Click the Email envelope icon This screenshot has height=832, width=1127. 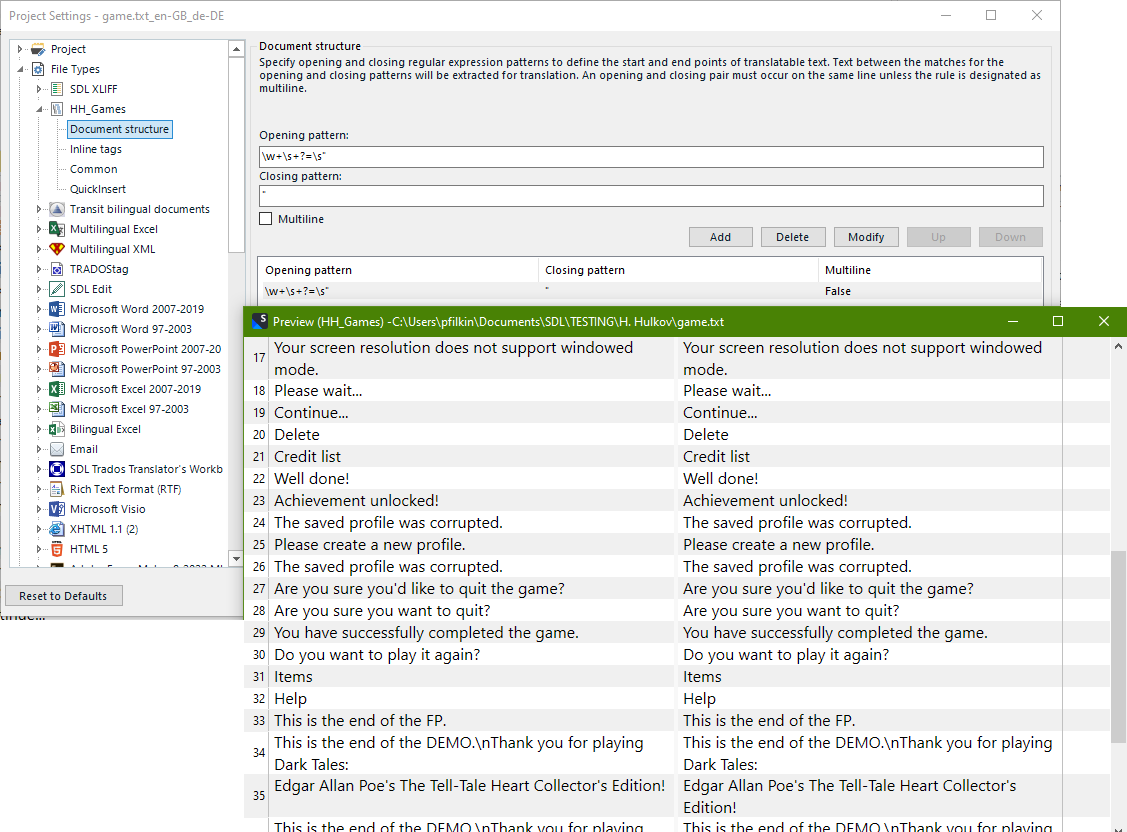click(x=58, y=449)
